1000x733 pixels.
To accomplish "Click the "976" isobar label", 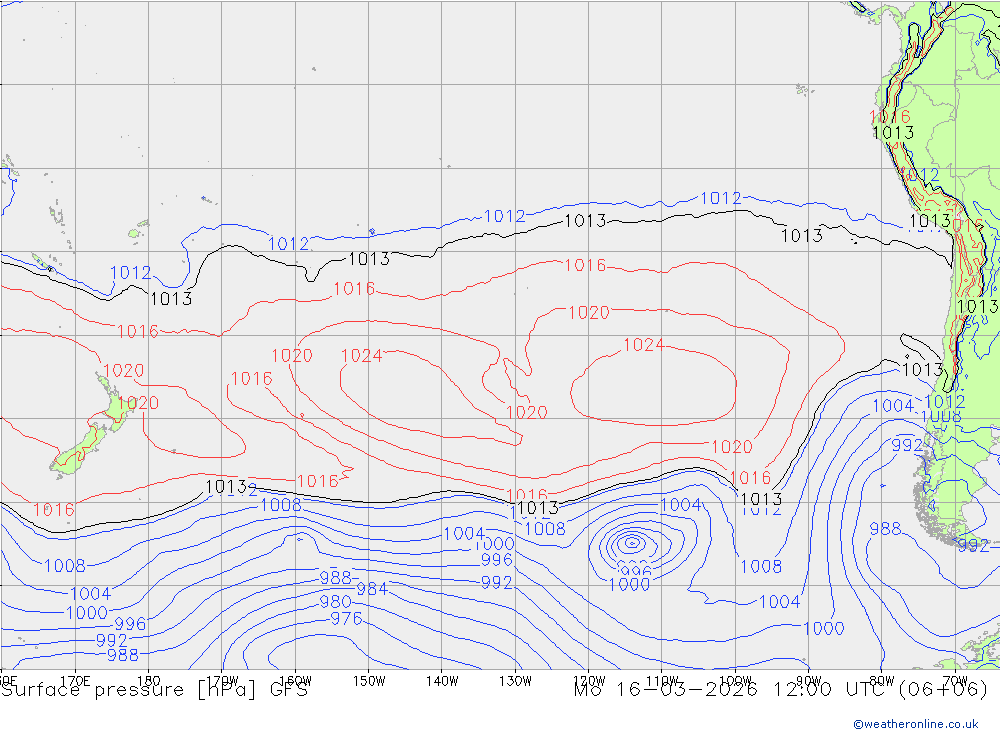I will (x=346, y=618).
